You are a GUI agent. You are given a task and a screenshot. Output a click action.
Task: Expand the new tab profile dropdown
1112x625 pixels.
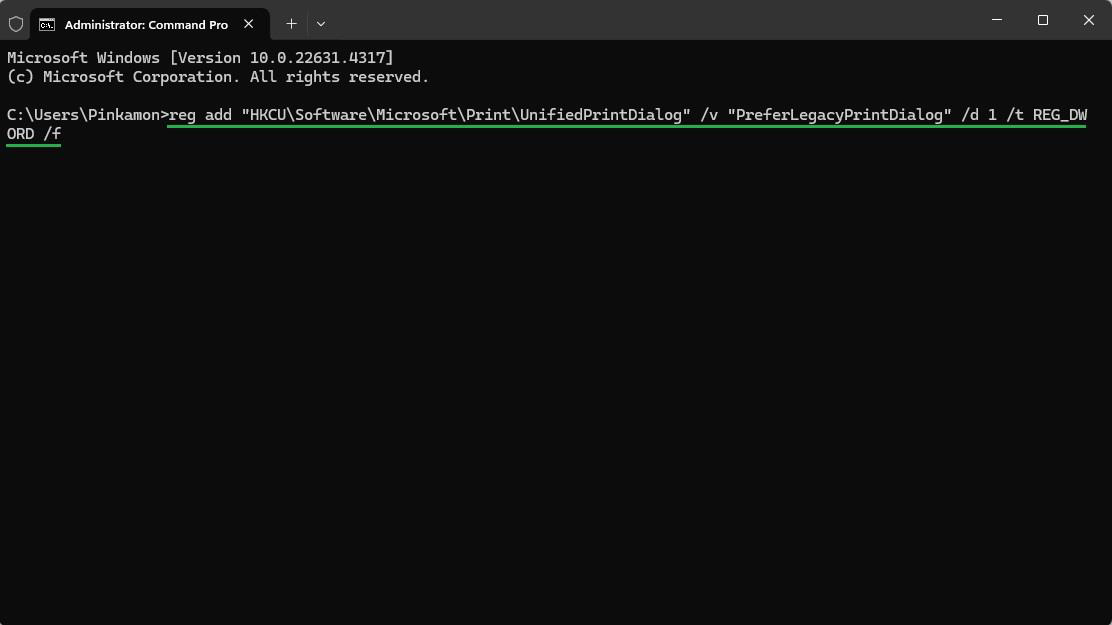[x=321, y=23]
